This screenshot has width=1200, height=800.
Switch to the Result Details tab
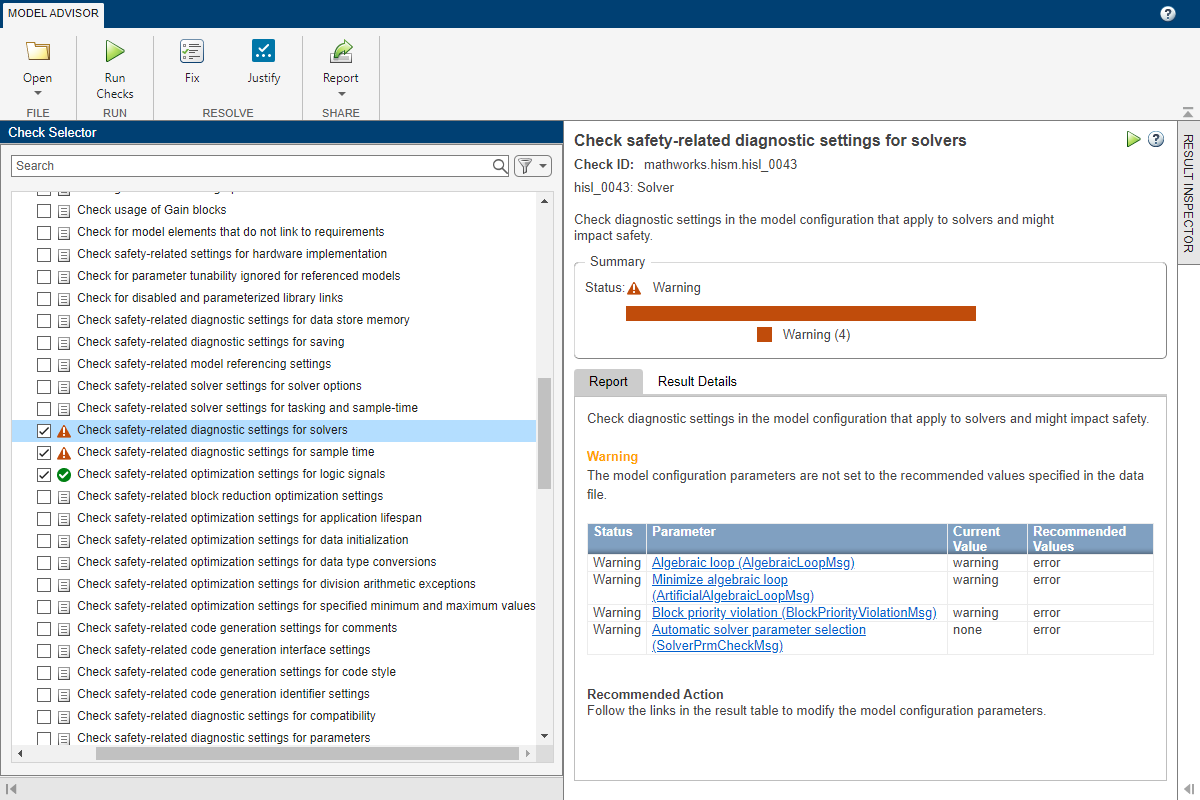click(x=697, y=382)
